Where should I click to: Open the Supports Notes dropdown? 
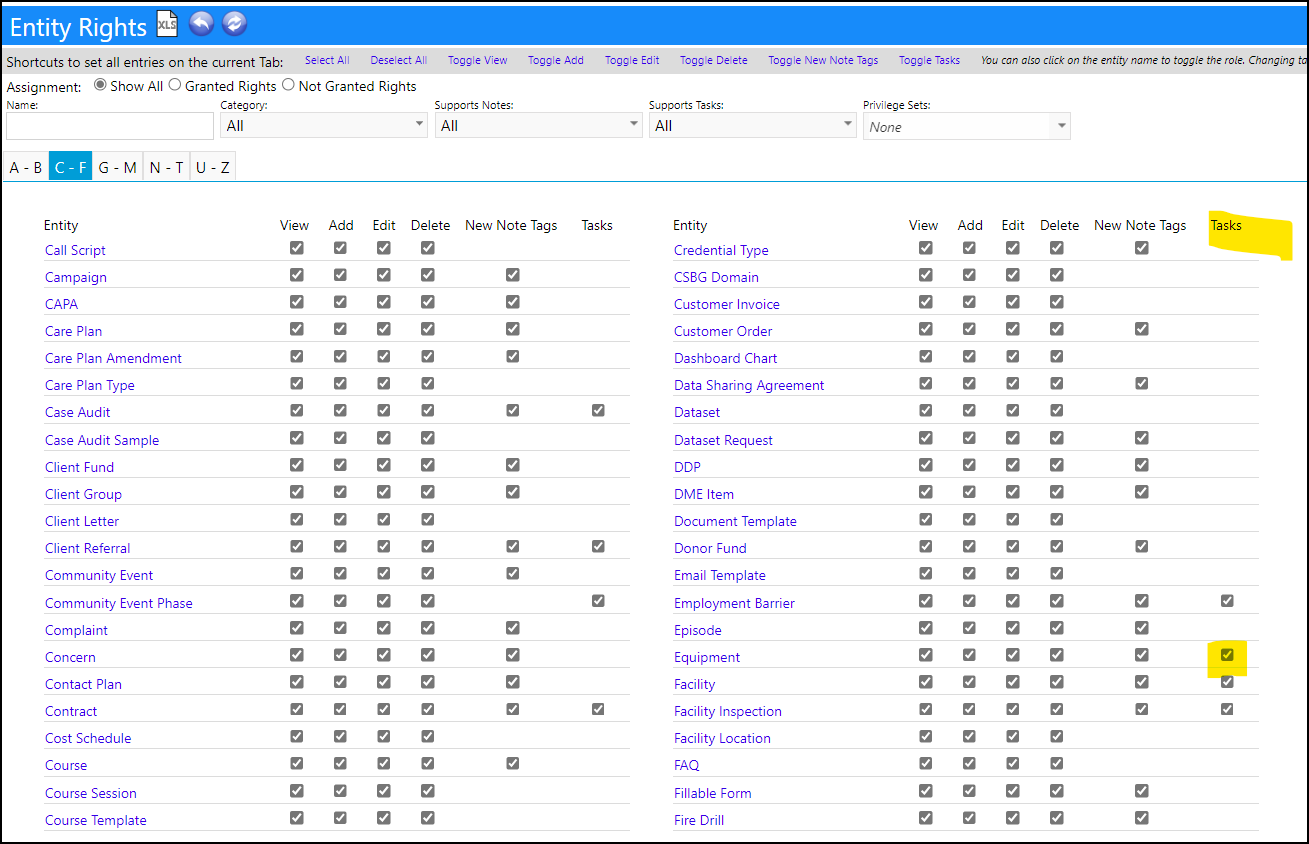tap(538, 125)
